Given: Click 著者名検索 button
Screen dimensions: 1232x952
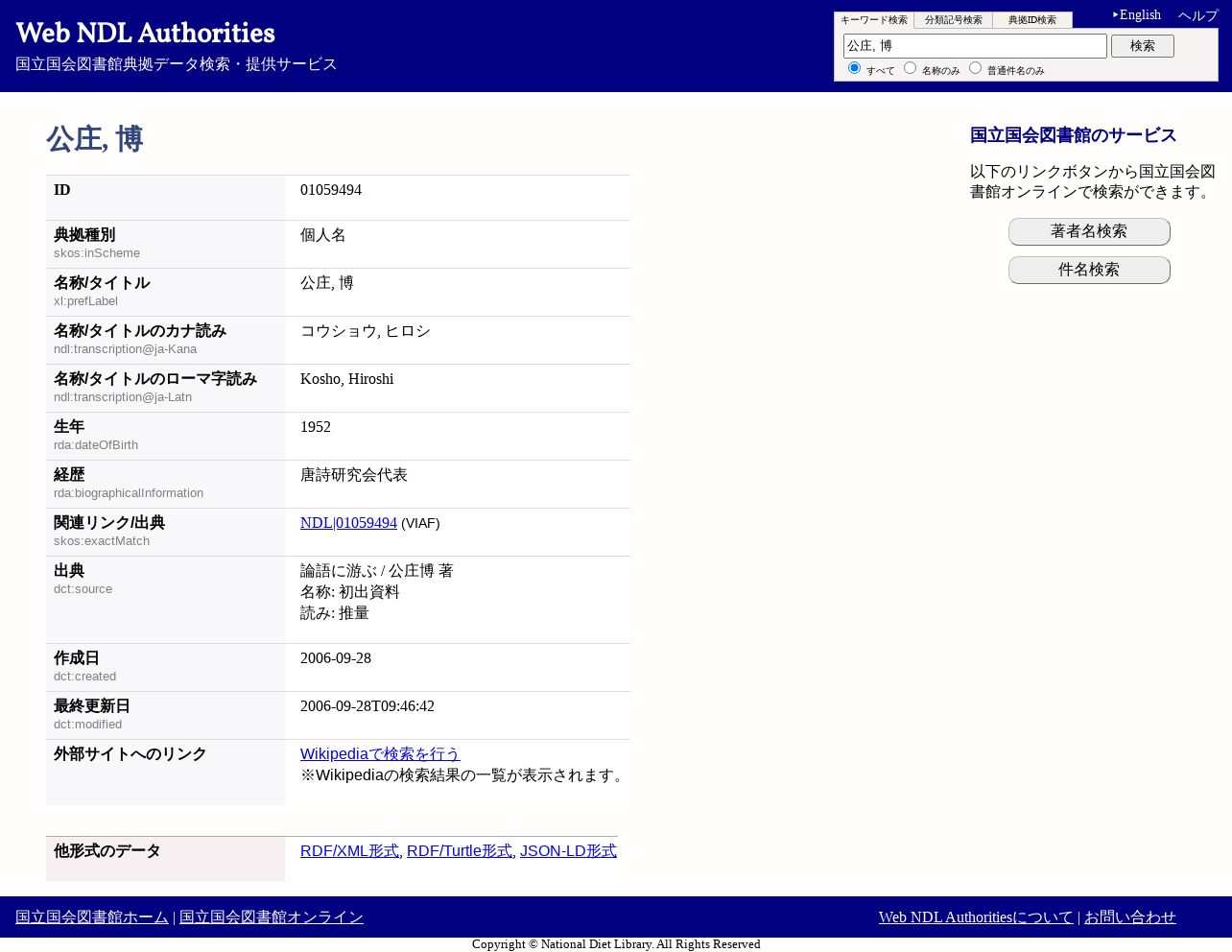Looking at the screenshot, I should pos(1089,231).
